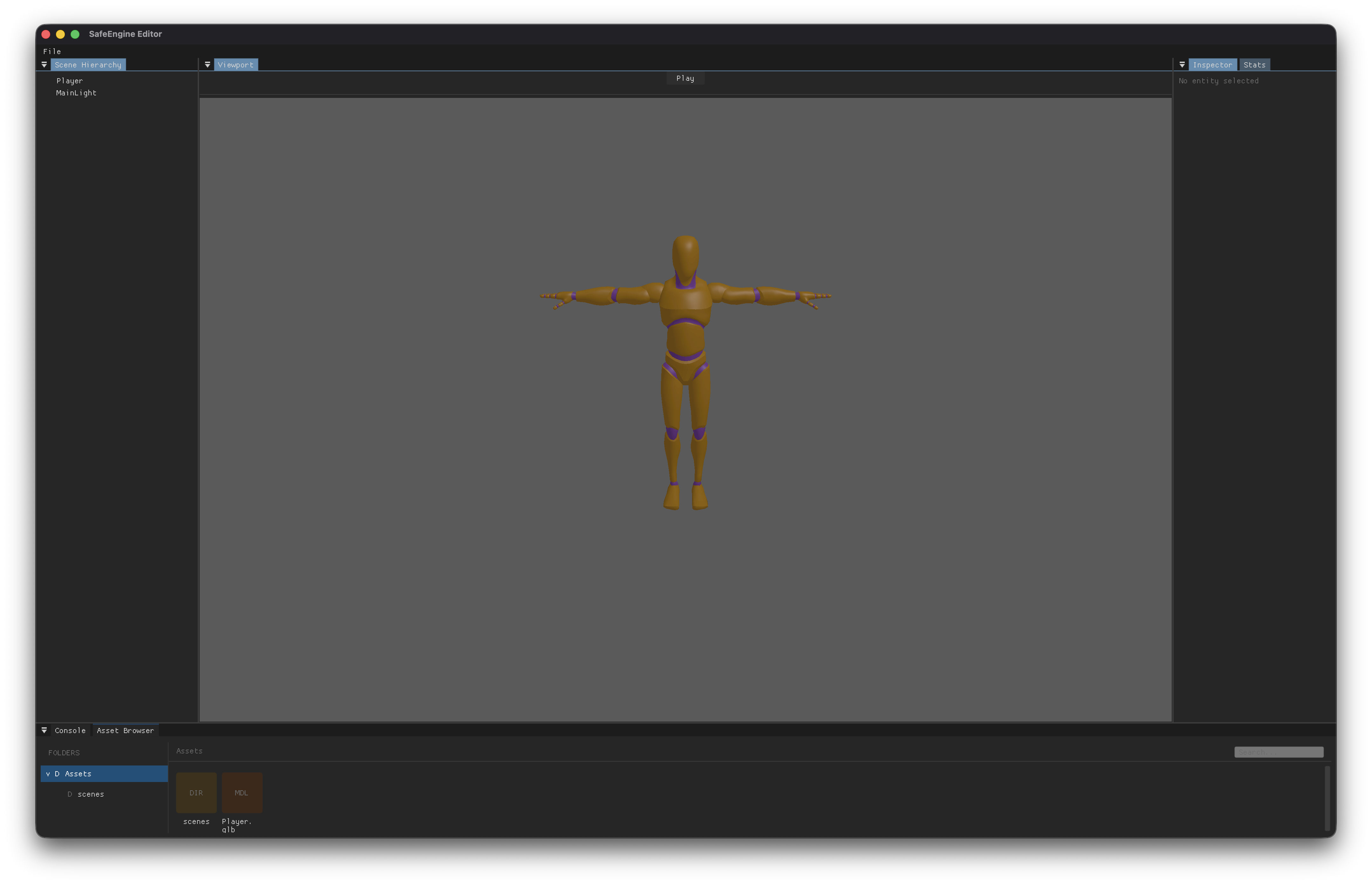Open Scene Hierarchy panel dropdown triangle
Image resolution: width=1372 pixels, height=885 pixels.
pyautogui.click(x=44, y=65)
